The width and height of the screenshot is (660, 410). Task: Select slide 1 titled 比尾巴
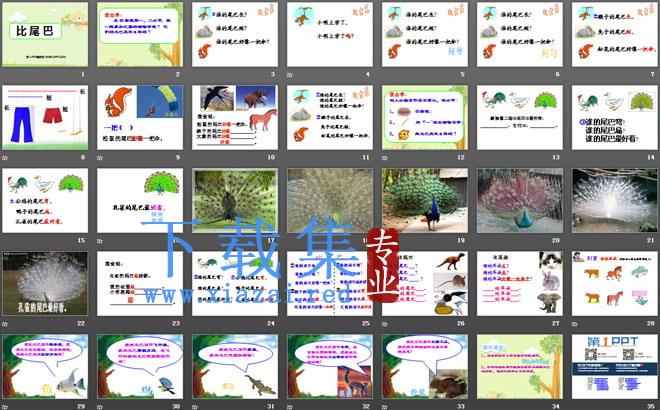pyautogui.click(x=45, y=35)
